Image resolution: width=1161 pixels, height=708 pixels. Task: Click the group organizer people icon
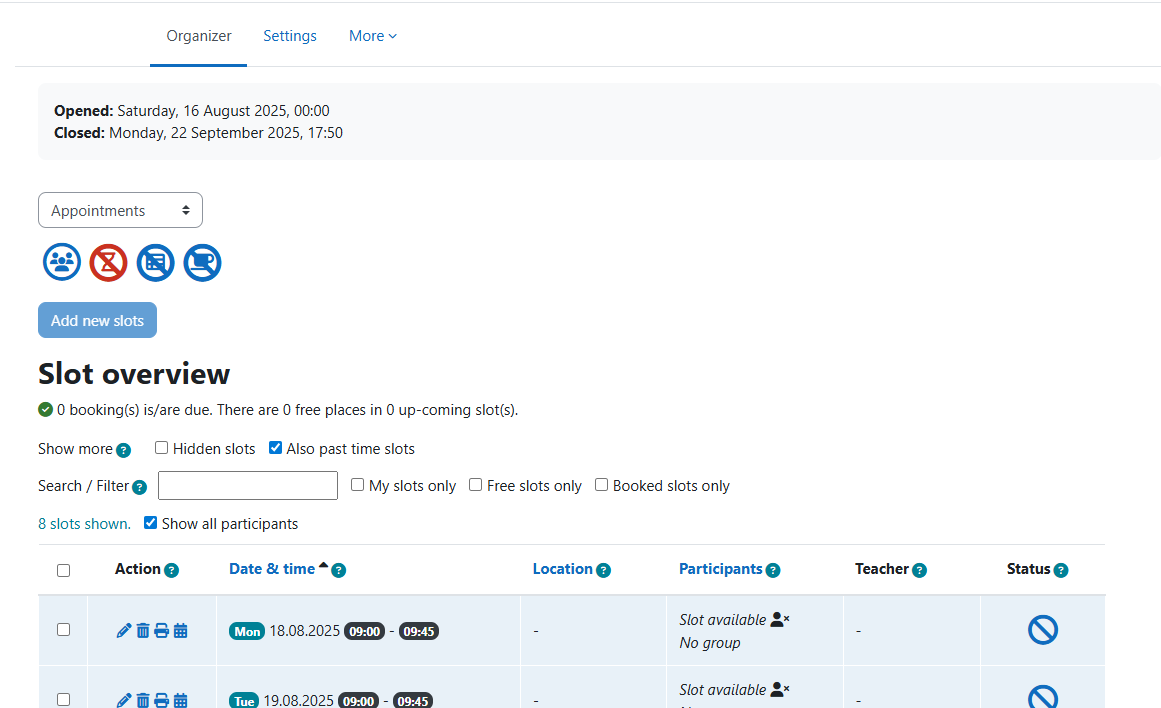[62, 263]
